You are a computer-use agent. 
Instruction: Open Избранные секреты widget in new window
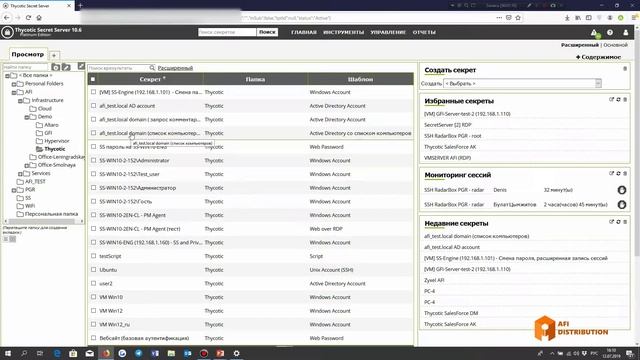point(611,100)
